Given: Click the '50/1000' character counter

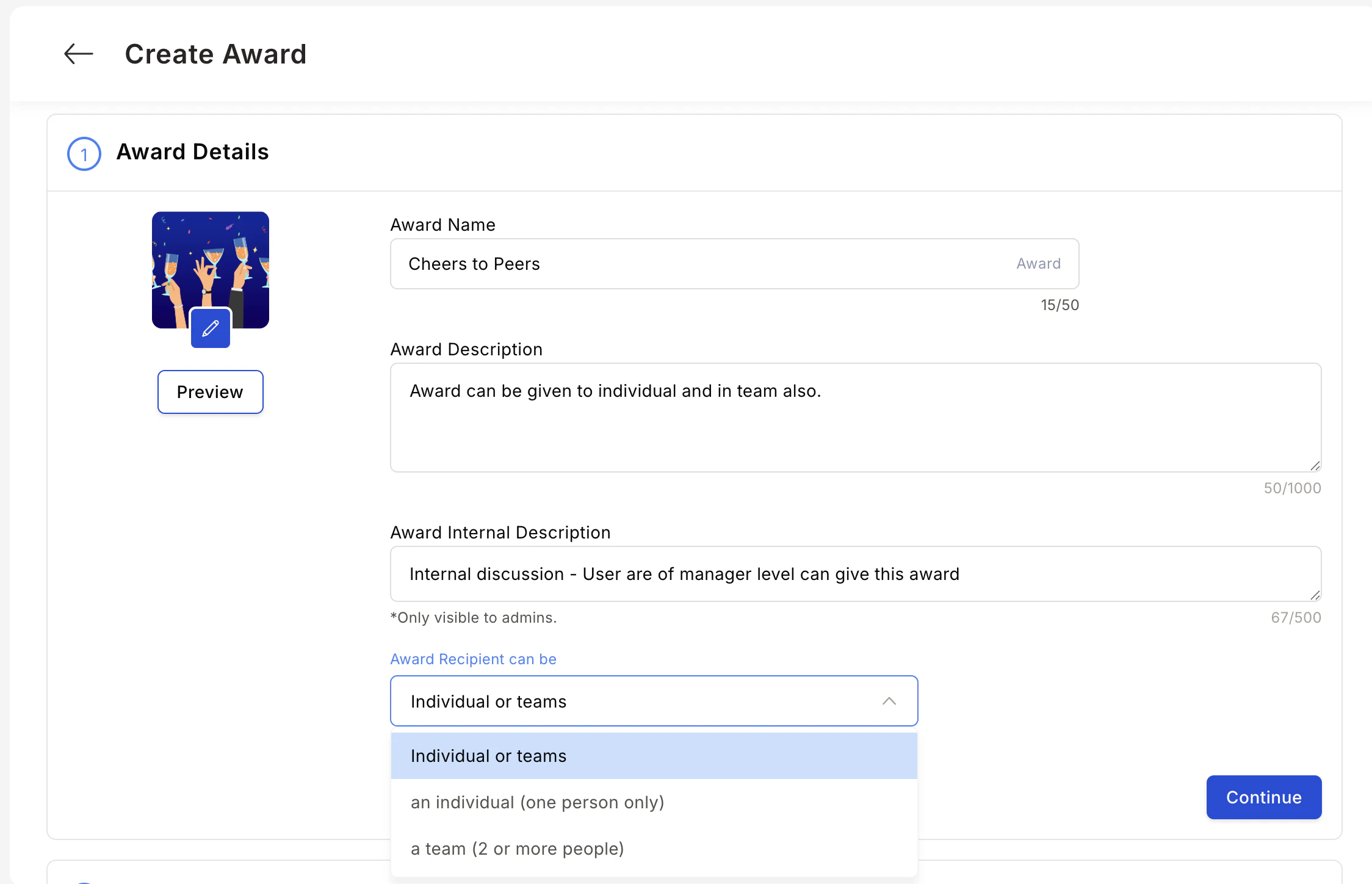Looking at the screenshot, I should [1293, 488].
